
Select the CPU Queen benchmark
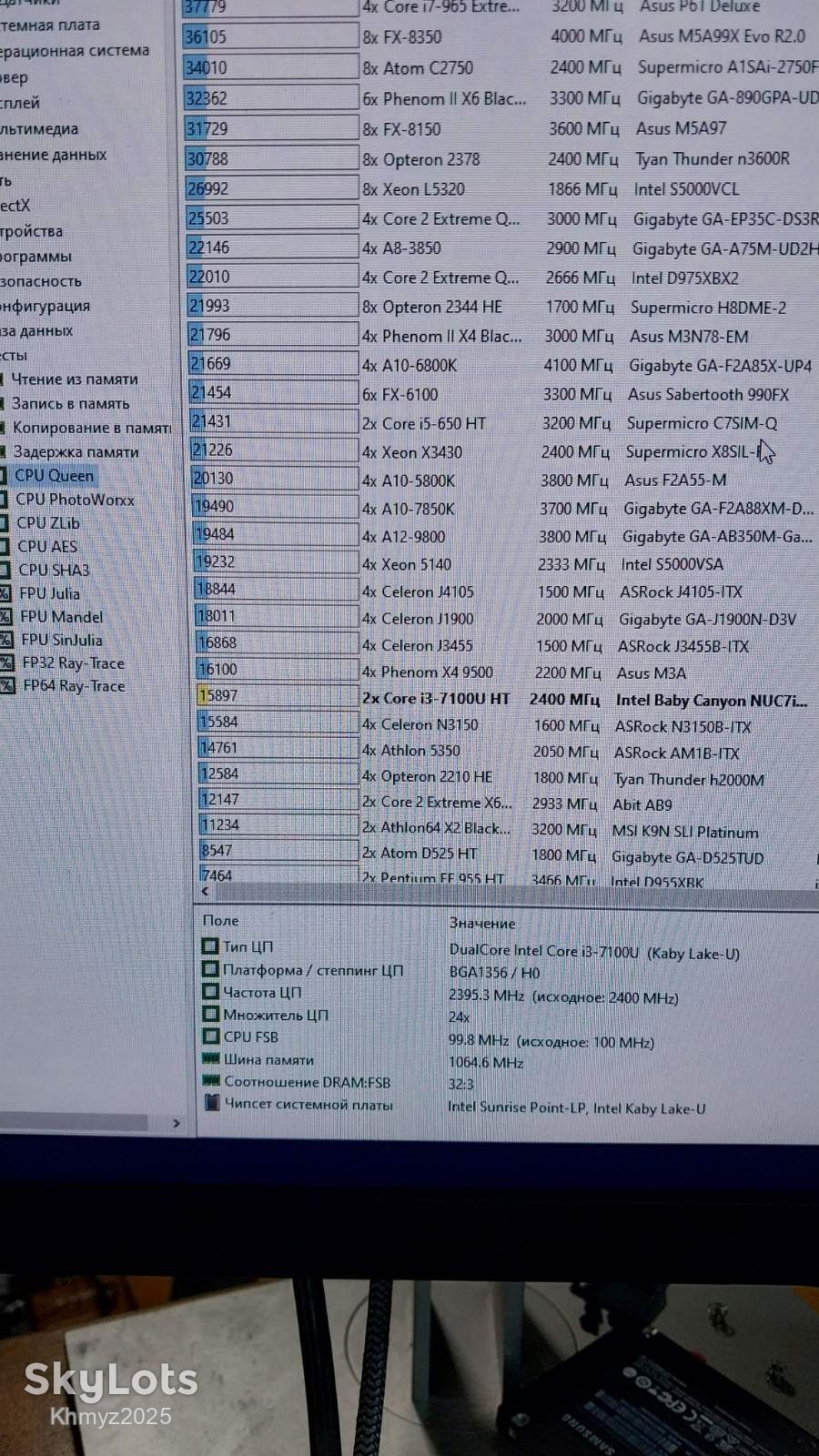coord(54,475)
